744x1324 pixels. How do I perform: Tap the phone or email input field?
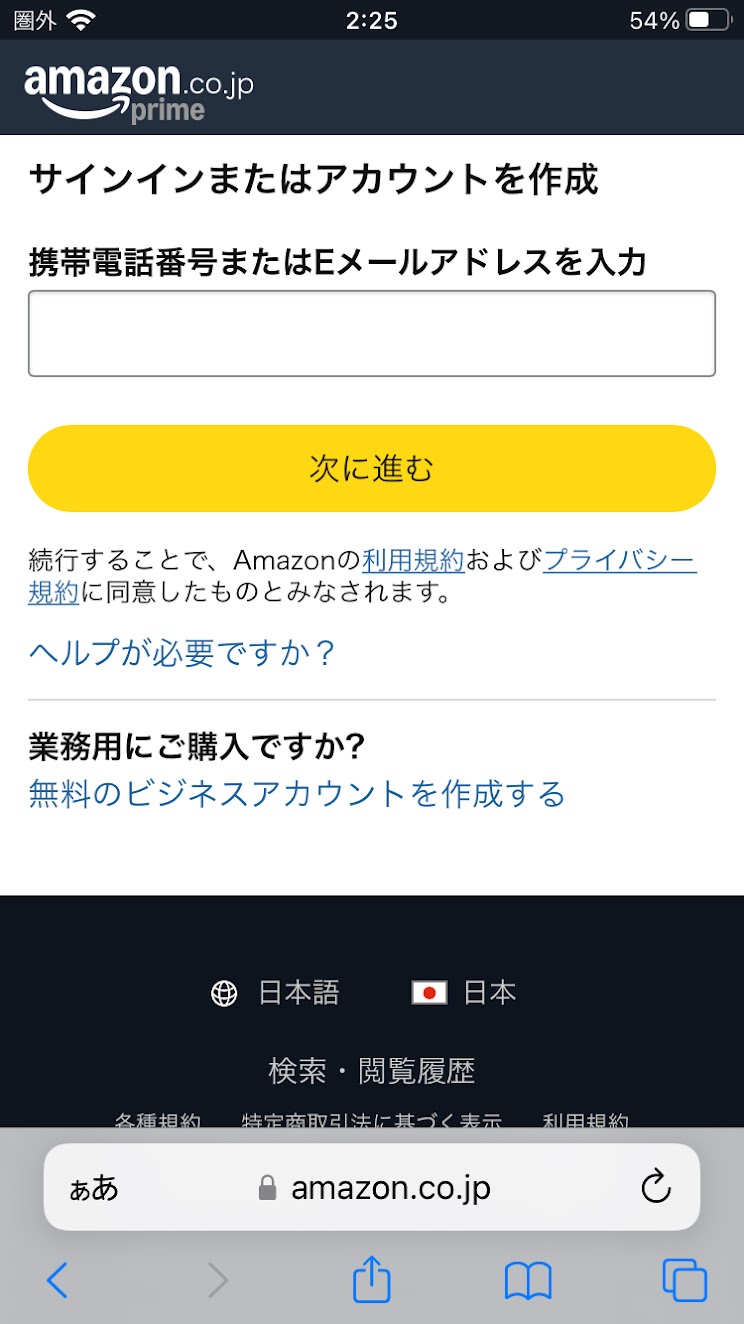pos(372,334)
